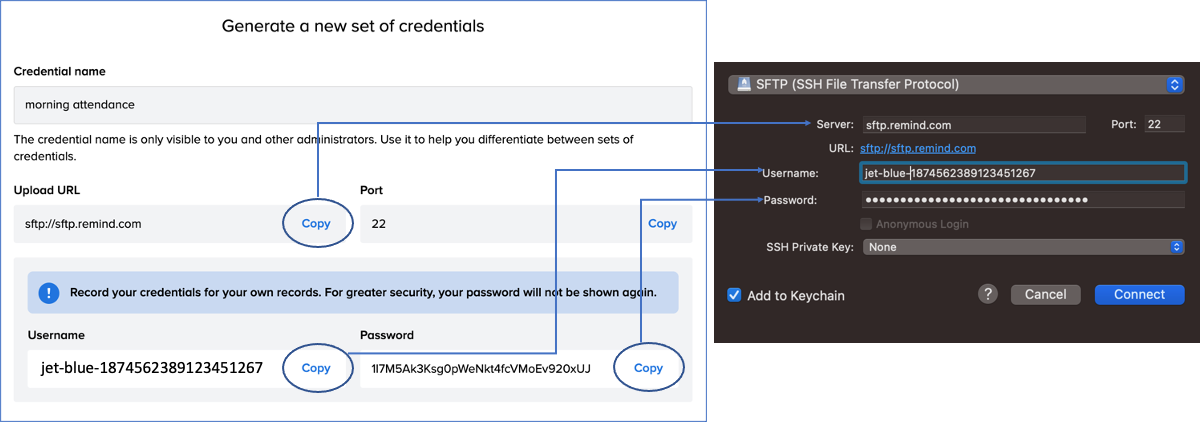Viewport: 1200px width, 422px height.
Task: Copy the jet-blue username
Action: [316, 368]
